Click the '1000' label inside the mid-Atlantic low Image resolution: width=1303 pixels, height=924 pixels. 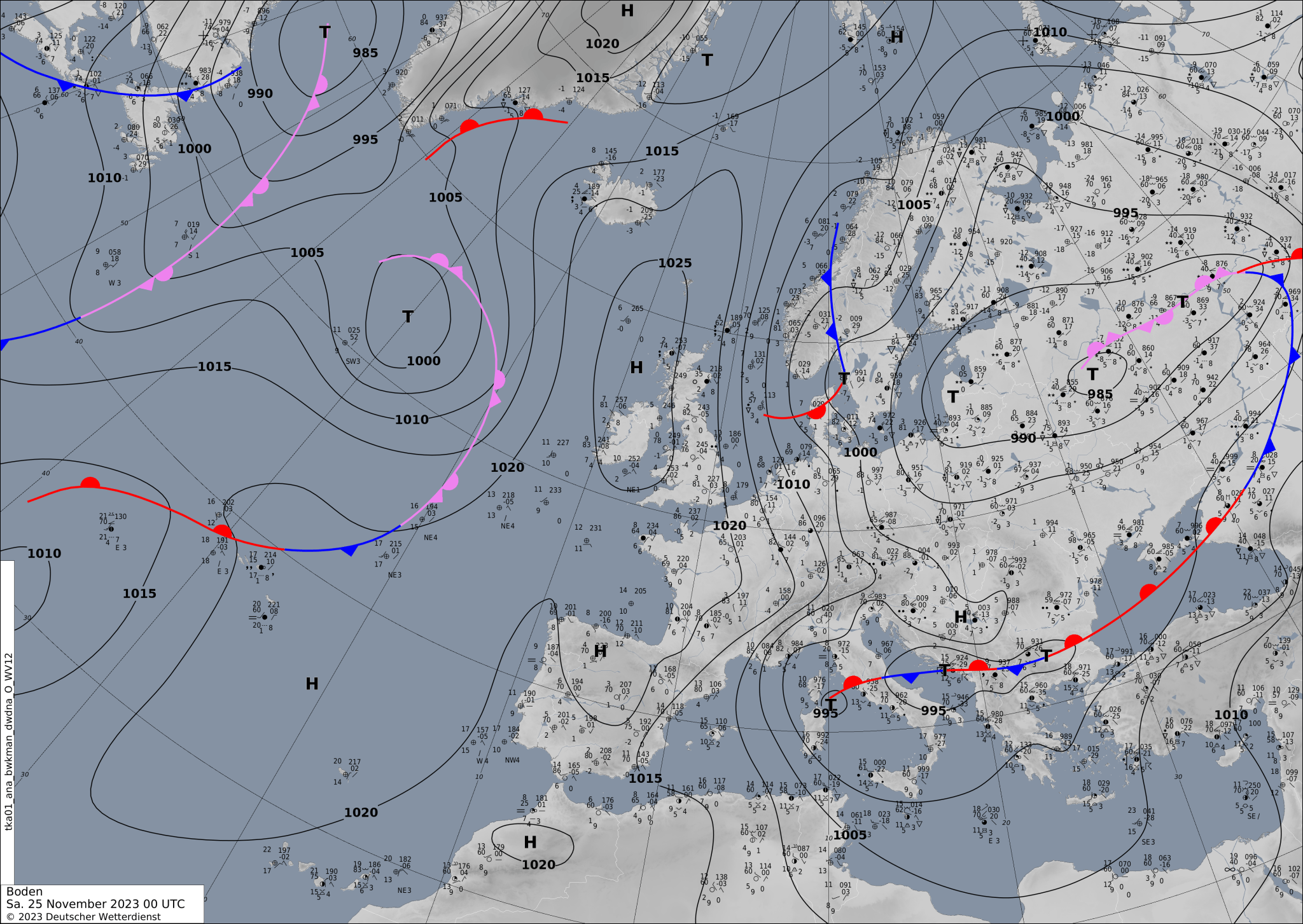(423, 361)
